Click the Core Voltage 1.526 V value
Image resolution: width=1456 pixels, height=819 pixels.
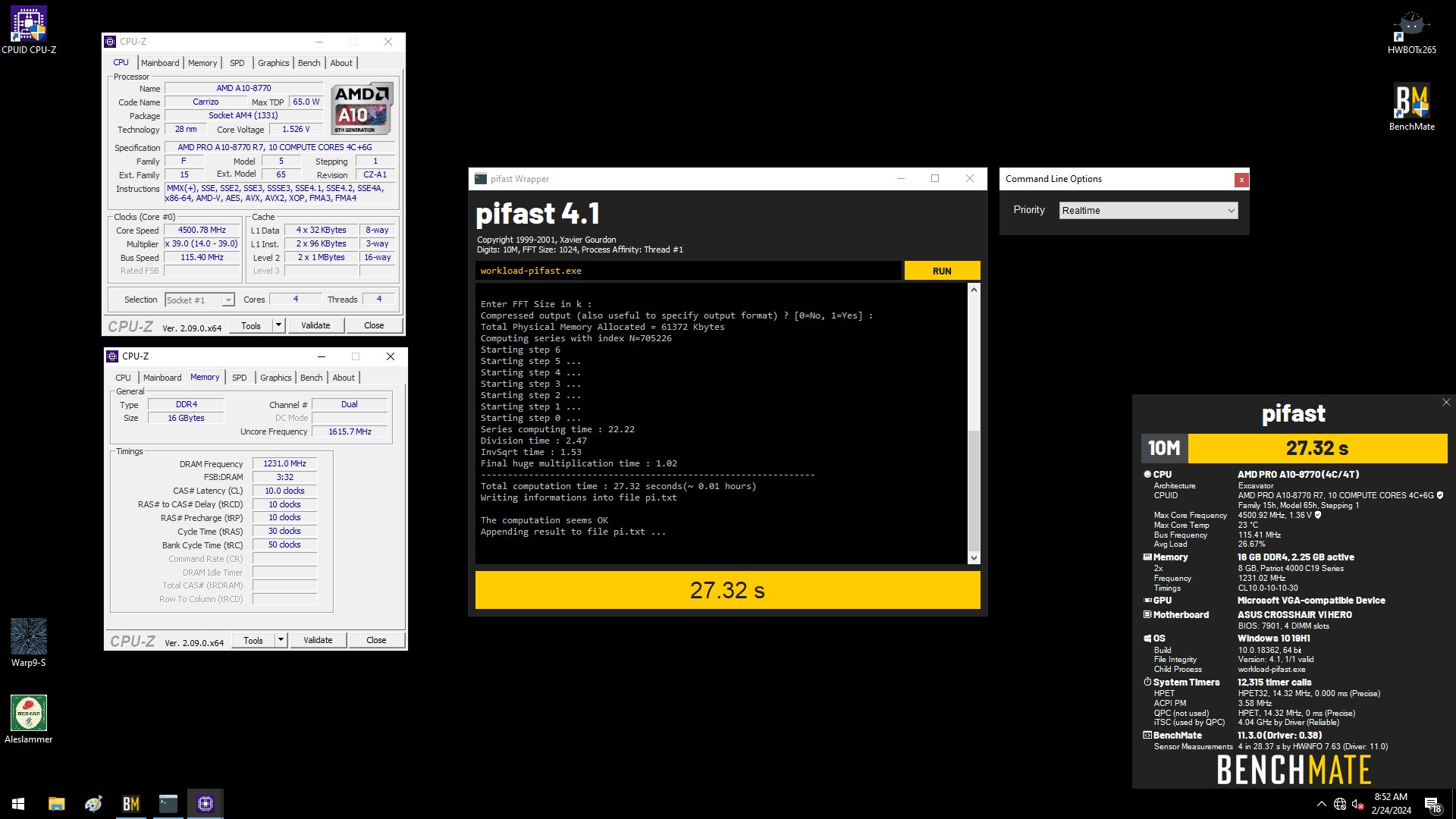tap(296, 129)
